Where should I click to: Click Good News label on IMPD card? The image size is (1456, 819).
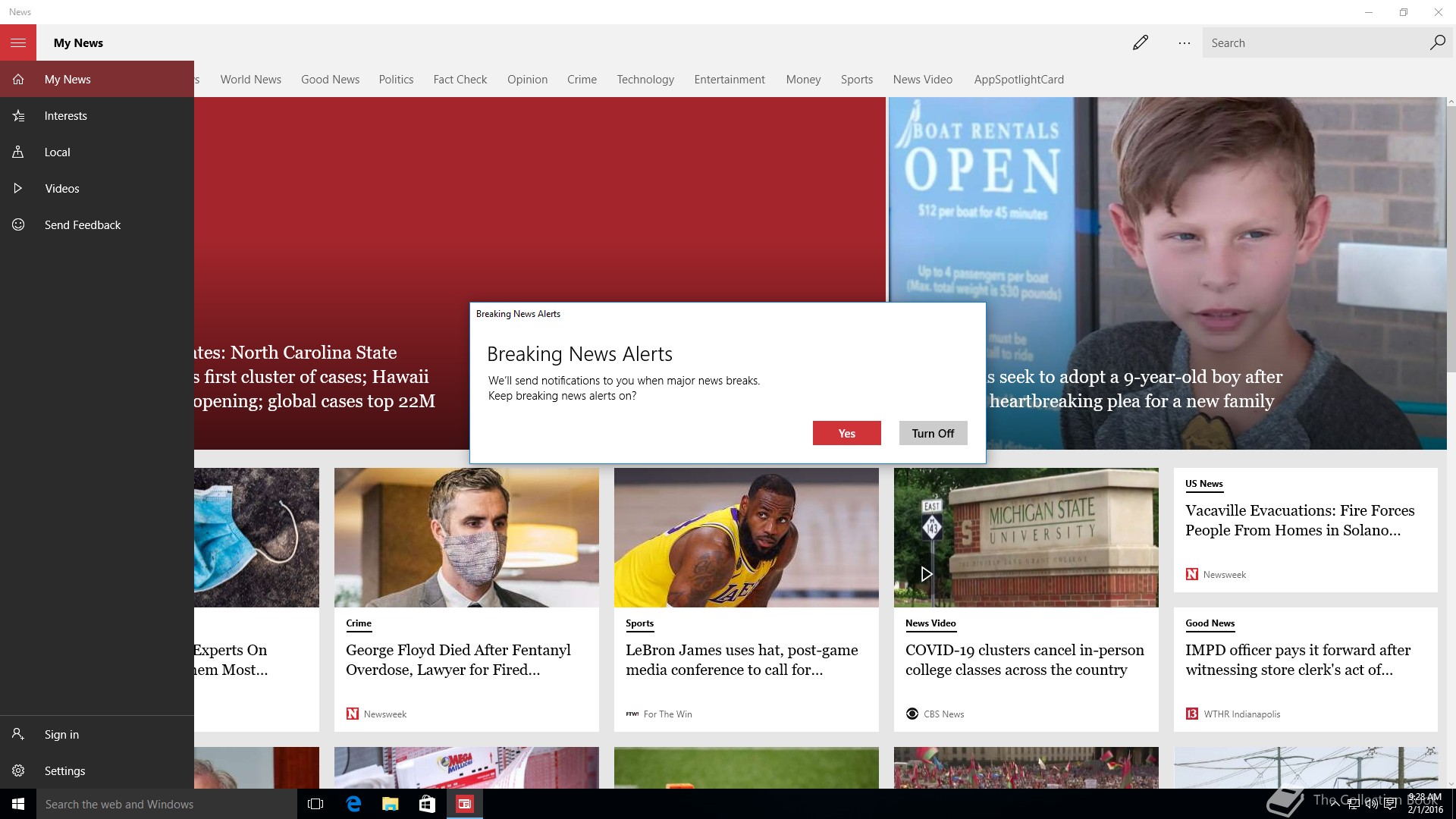coord(1210,623)
